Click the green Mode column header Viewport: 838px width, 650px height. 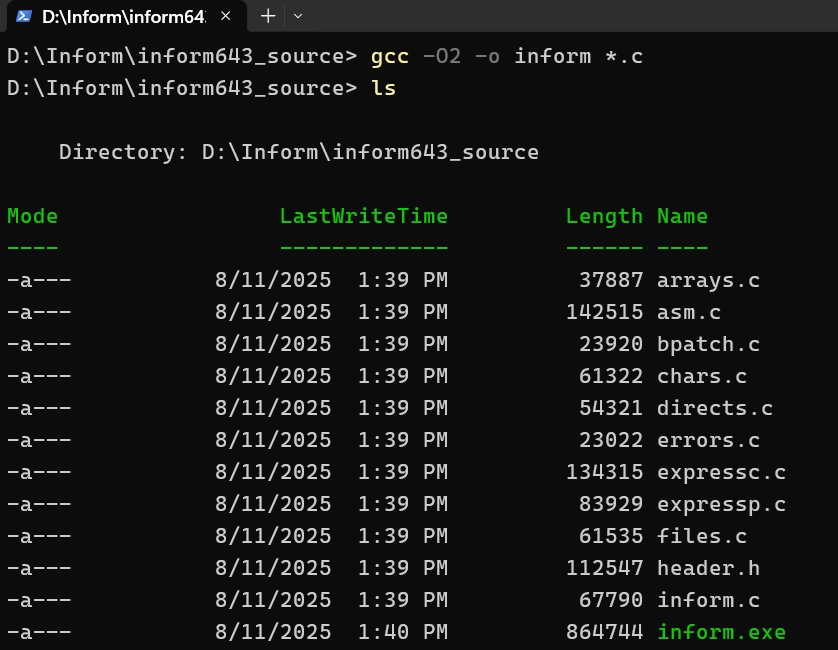coord(32,216)
